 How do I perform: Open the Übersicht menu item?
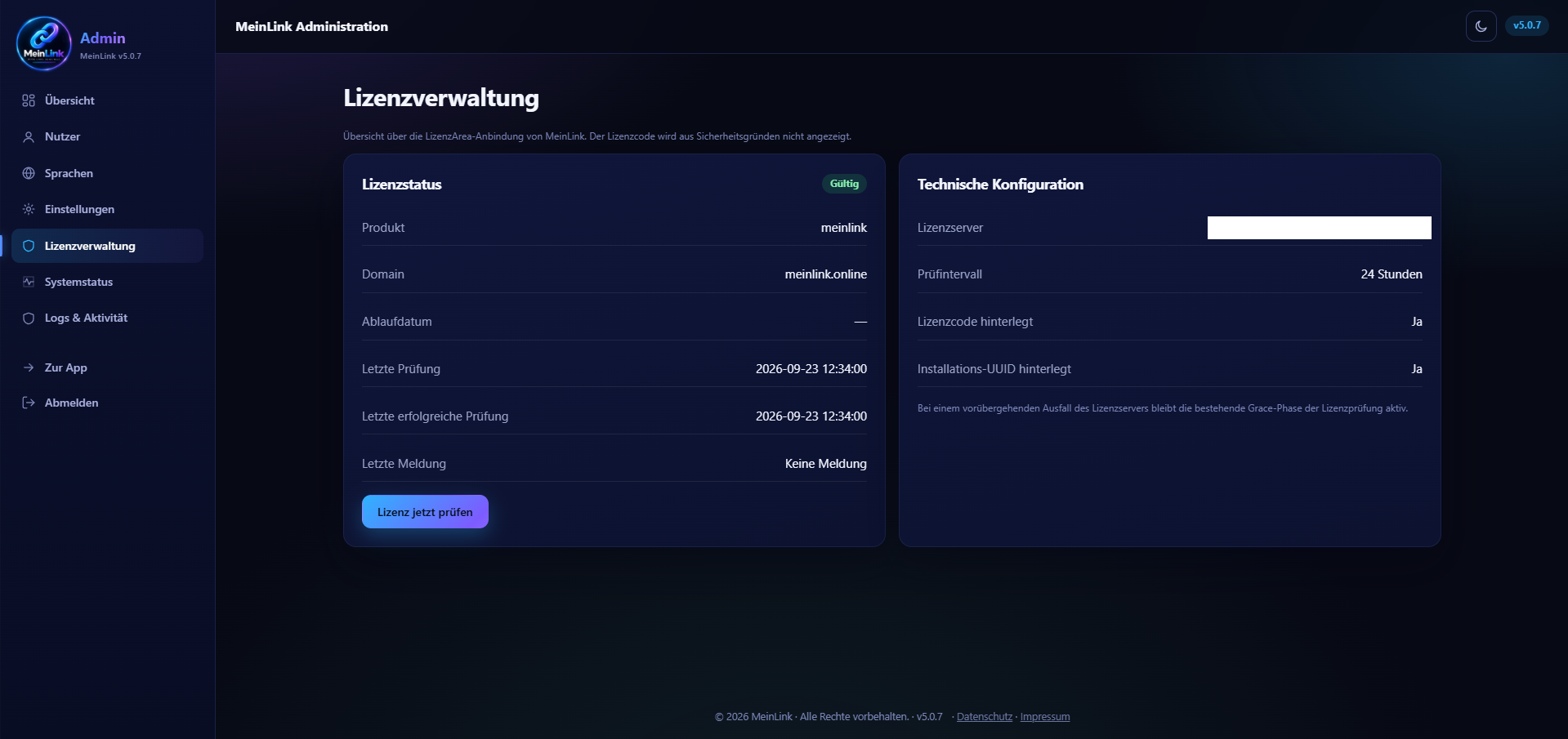(107, 100)
